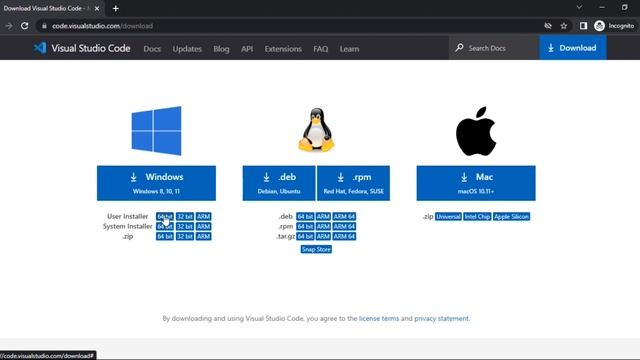This screenshot has width=640, height=360.
Task: Click the 'System Installer' label
Action: tap(127, 226)
